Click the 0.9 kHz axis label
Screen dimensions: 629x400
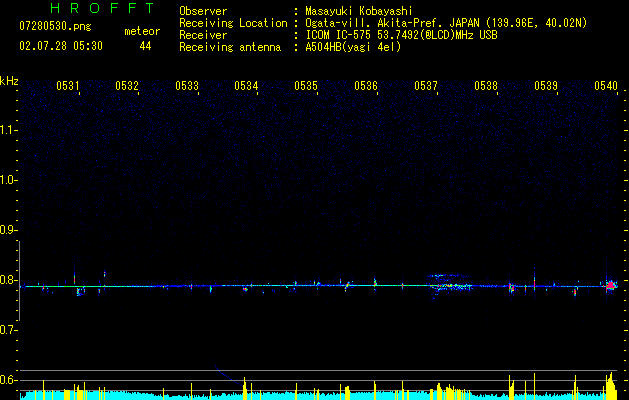point(8,230)
